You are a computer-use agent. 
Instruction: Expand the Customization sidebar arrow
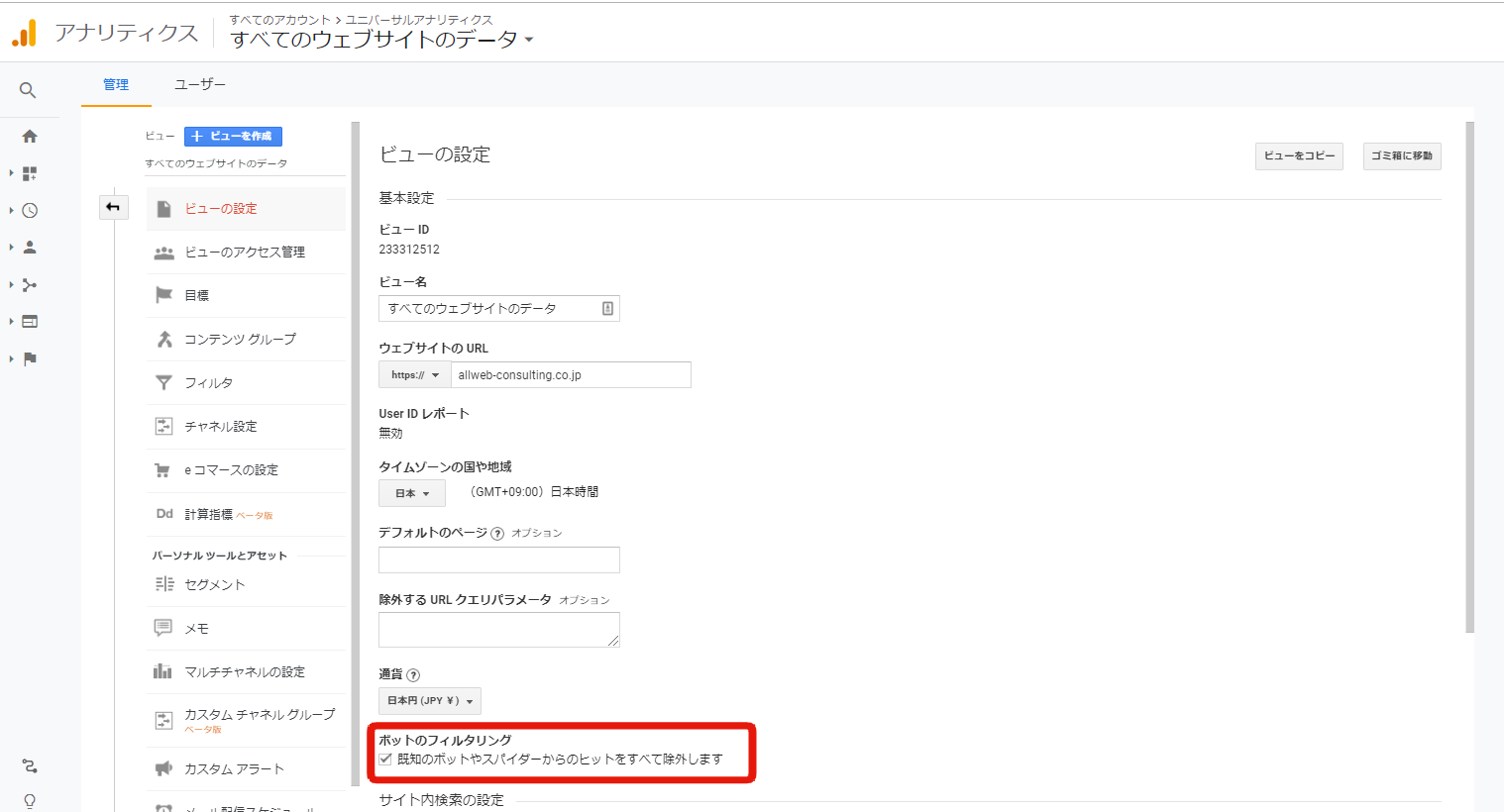pyautogui.click(x=11, y=173)
